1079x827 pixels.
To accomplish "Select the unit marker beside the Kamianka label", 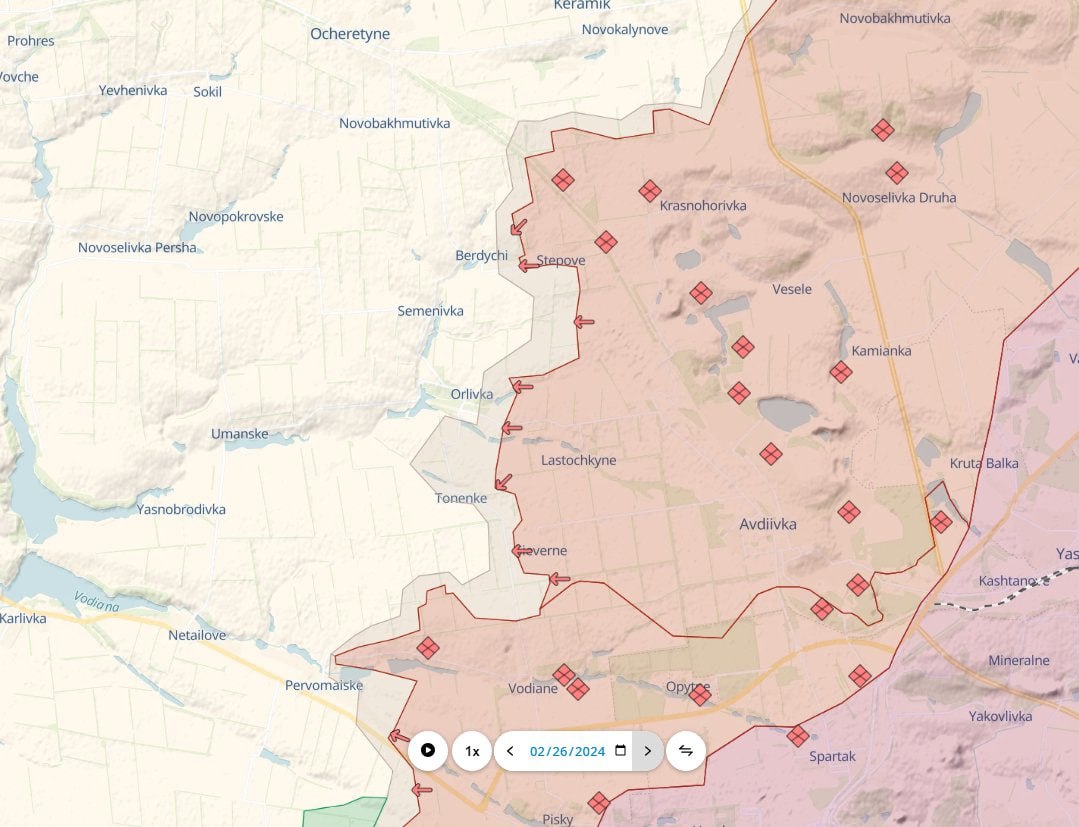I will click(x=841, y=372).
